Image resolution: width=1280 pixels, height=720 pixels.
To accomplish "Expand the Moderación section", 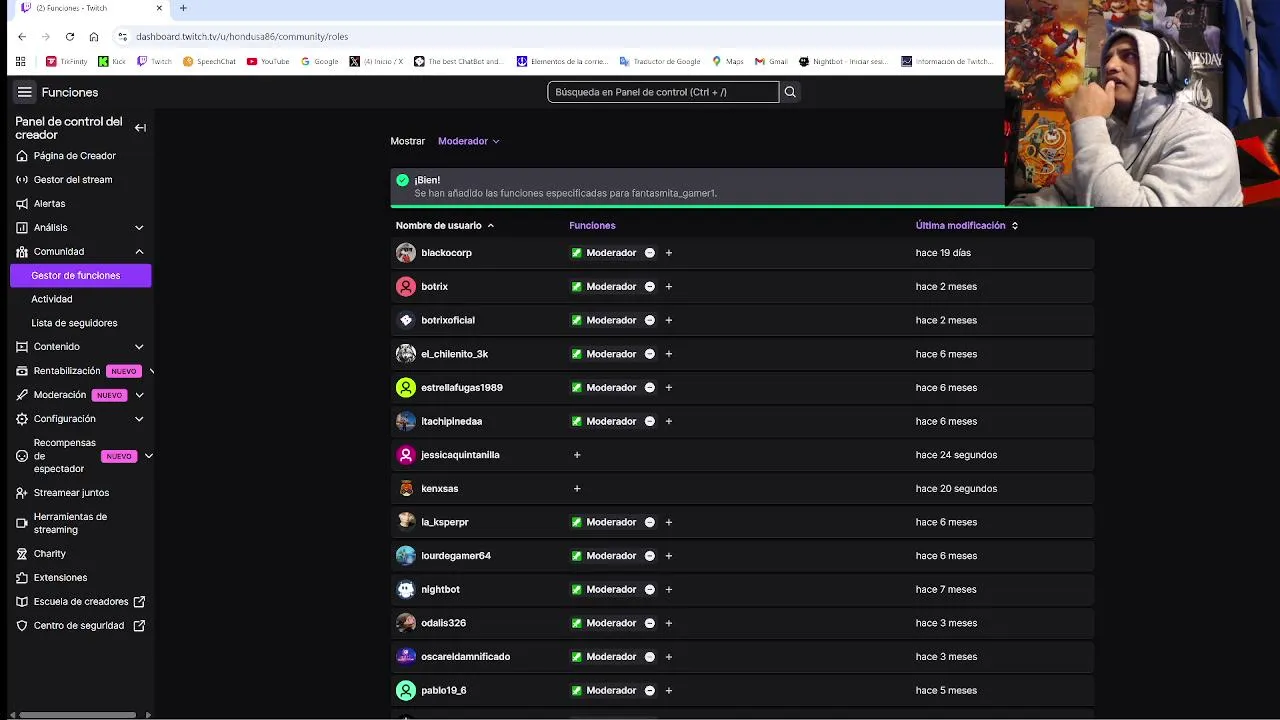I will coord(139,395).
